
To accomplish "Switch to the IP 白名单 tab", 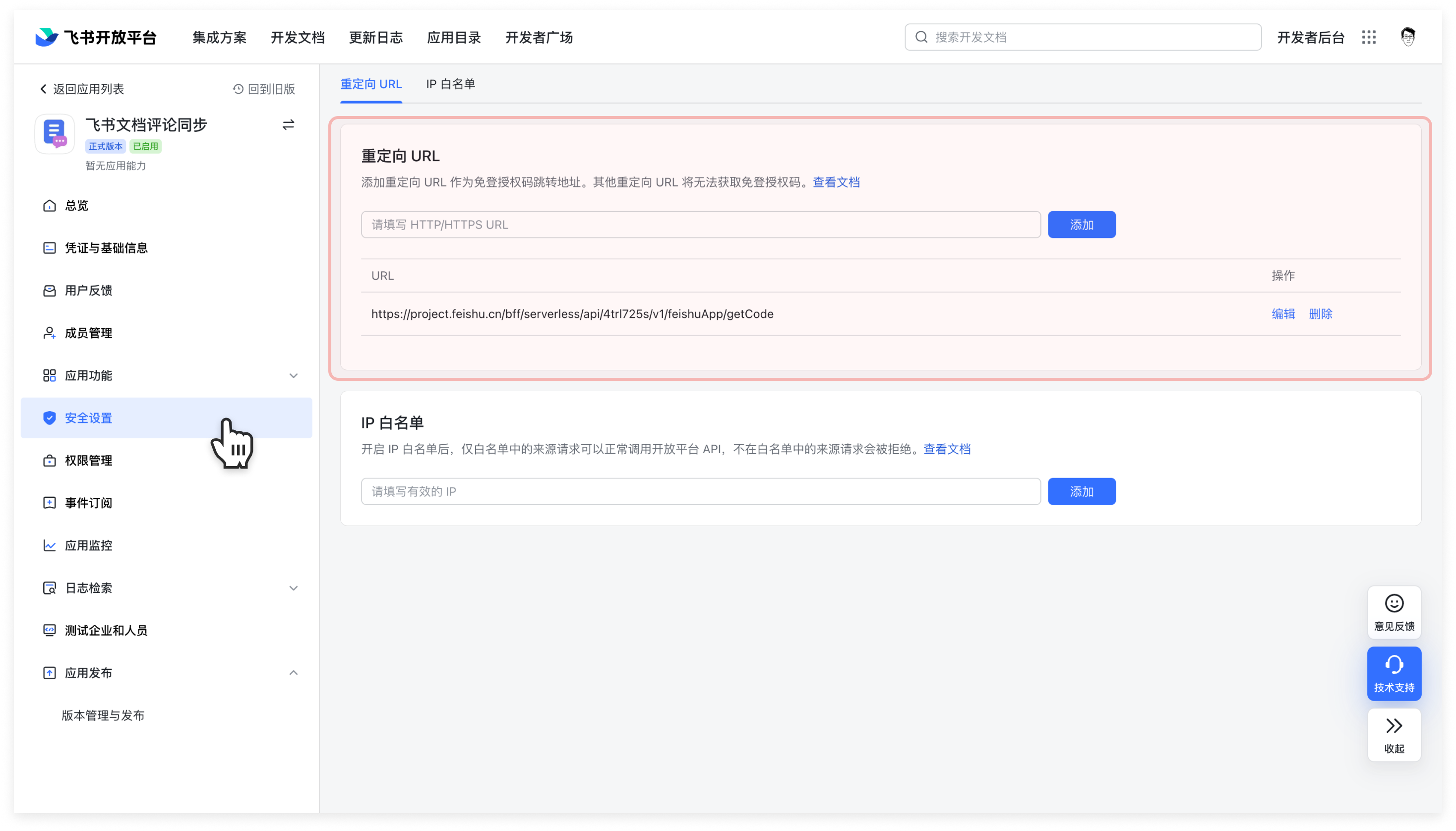I will pyautogui.click(x=450, y=84).
